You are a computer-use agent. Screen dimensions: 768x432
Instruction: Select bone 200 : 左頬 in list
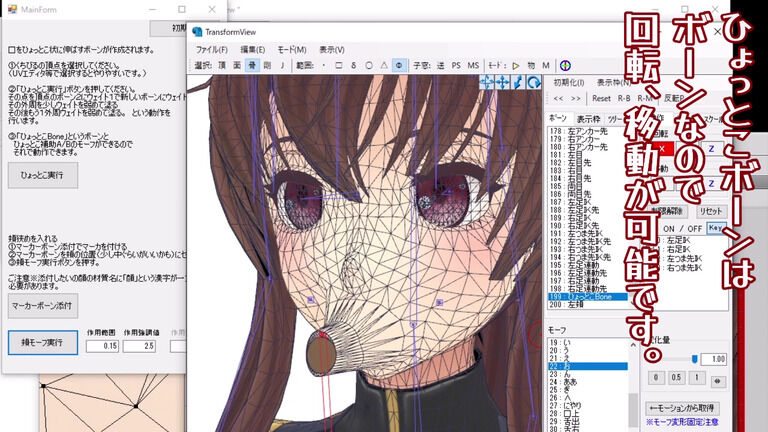587,305
